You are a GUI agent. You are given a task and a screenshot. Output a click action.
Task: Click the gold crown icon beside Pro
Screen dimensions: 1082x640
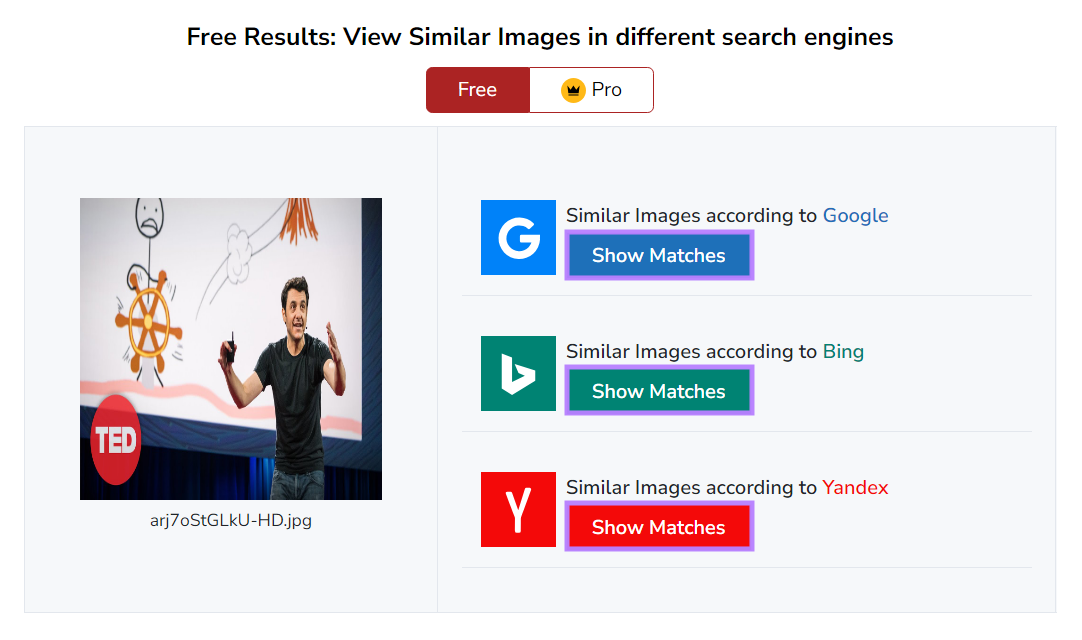(x=573, y=89)
